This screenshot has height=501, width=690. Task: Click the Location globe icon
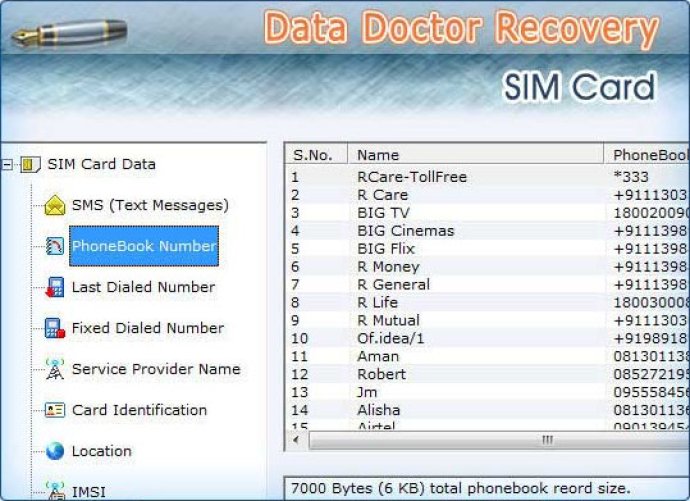[55, 451]
